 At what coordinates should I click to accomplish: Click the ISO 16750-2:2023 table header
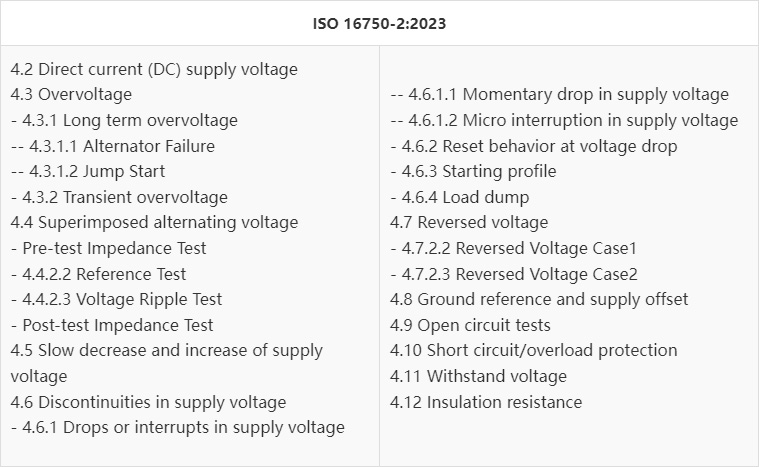click(x=379, y=23)
